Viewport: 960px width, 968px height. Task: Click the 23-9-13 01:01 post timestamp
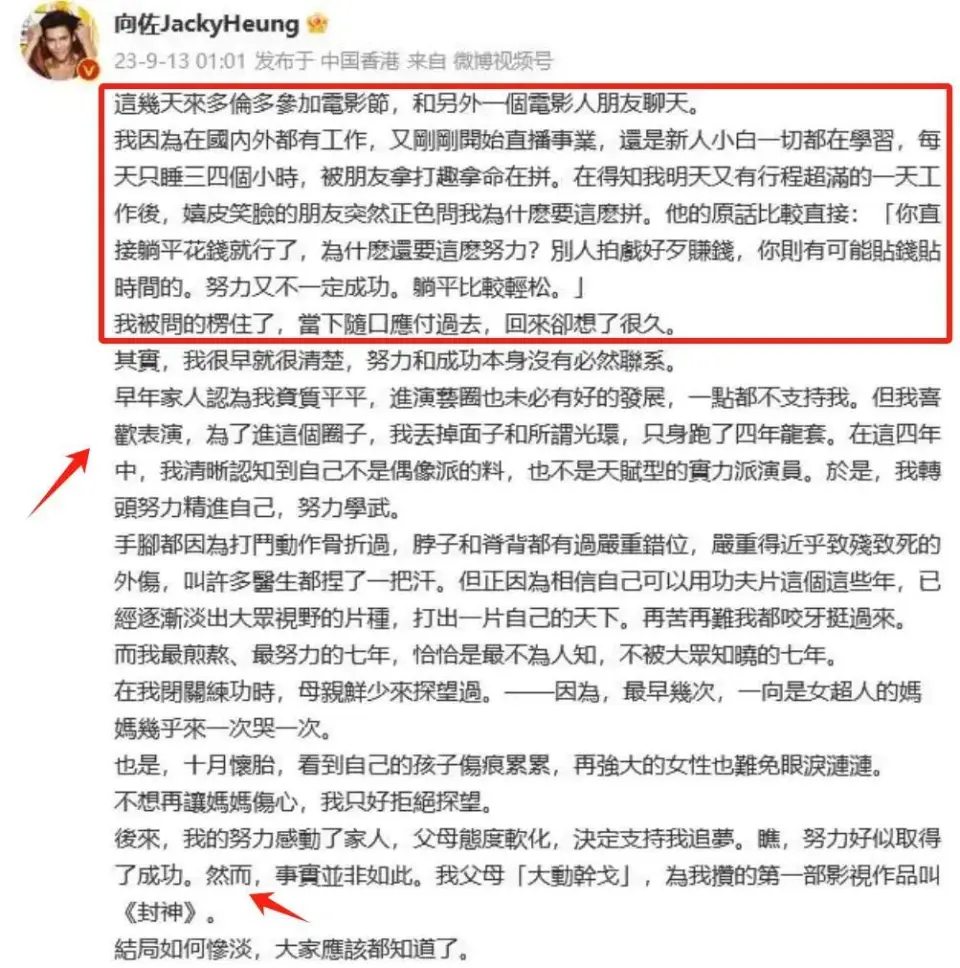click(x=180, y=60)
